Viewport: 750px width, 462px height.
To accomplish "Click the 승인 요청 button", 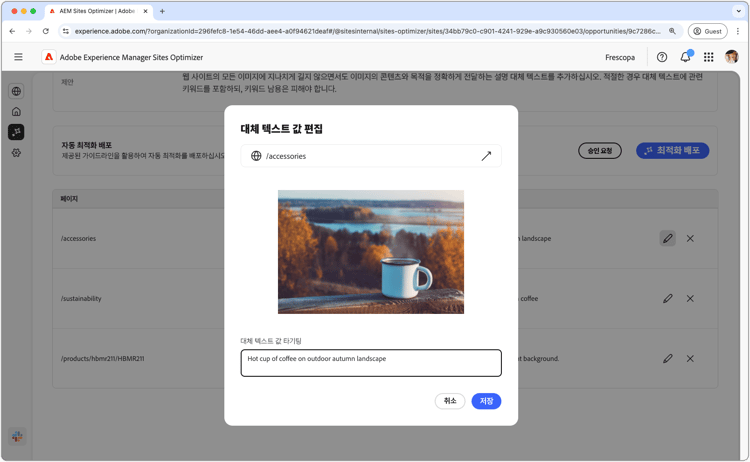I will click(x=600, y=151).
